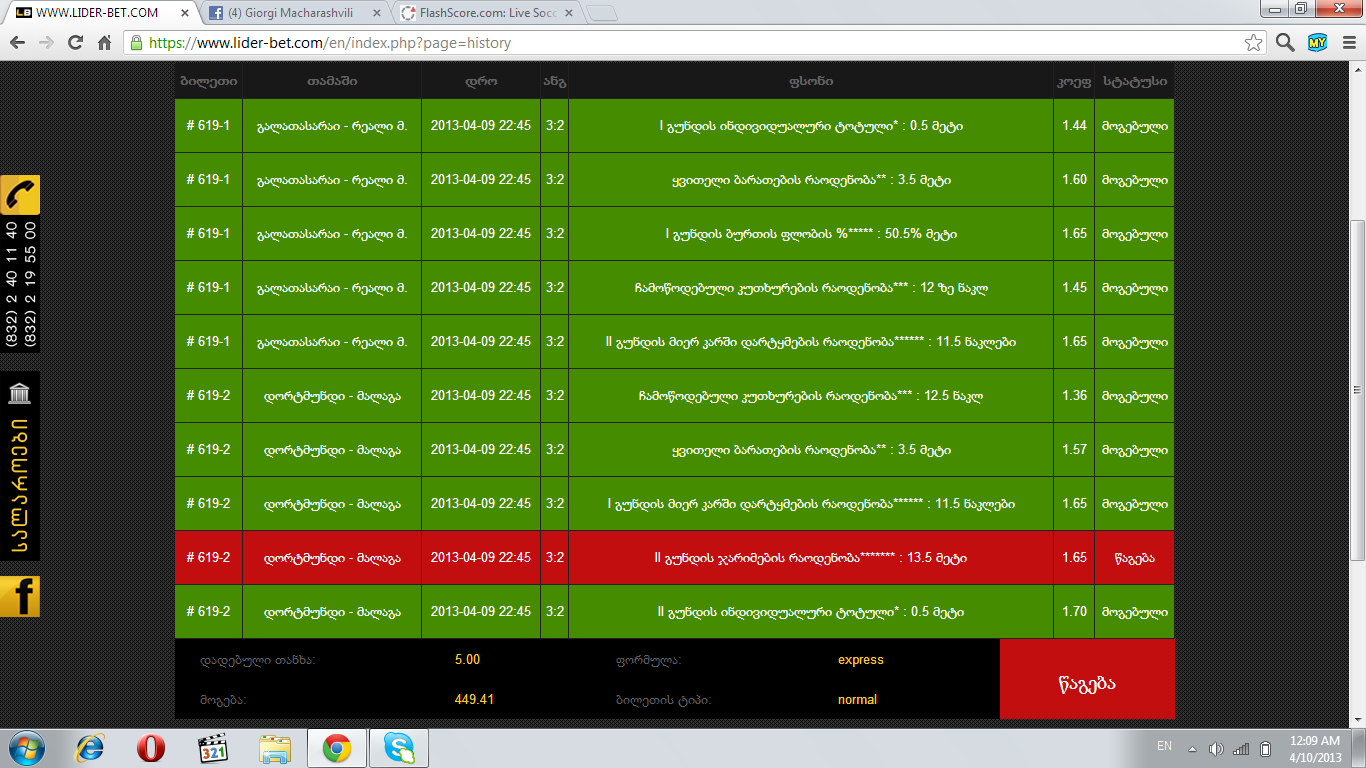Click the coefficient value 1.57
This screenshot has width=1366, height=768.
pyautogui.click(x=1074, y=450)
